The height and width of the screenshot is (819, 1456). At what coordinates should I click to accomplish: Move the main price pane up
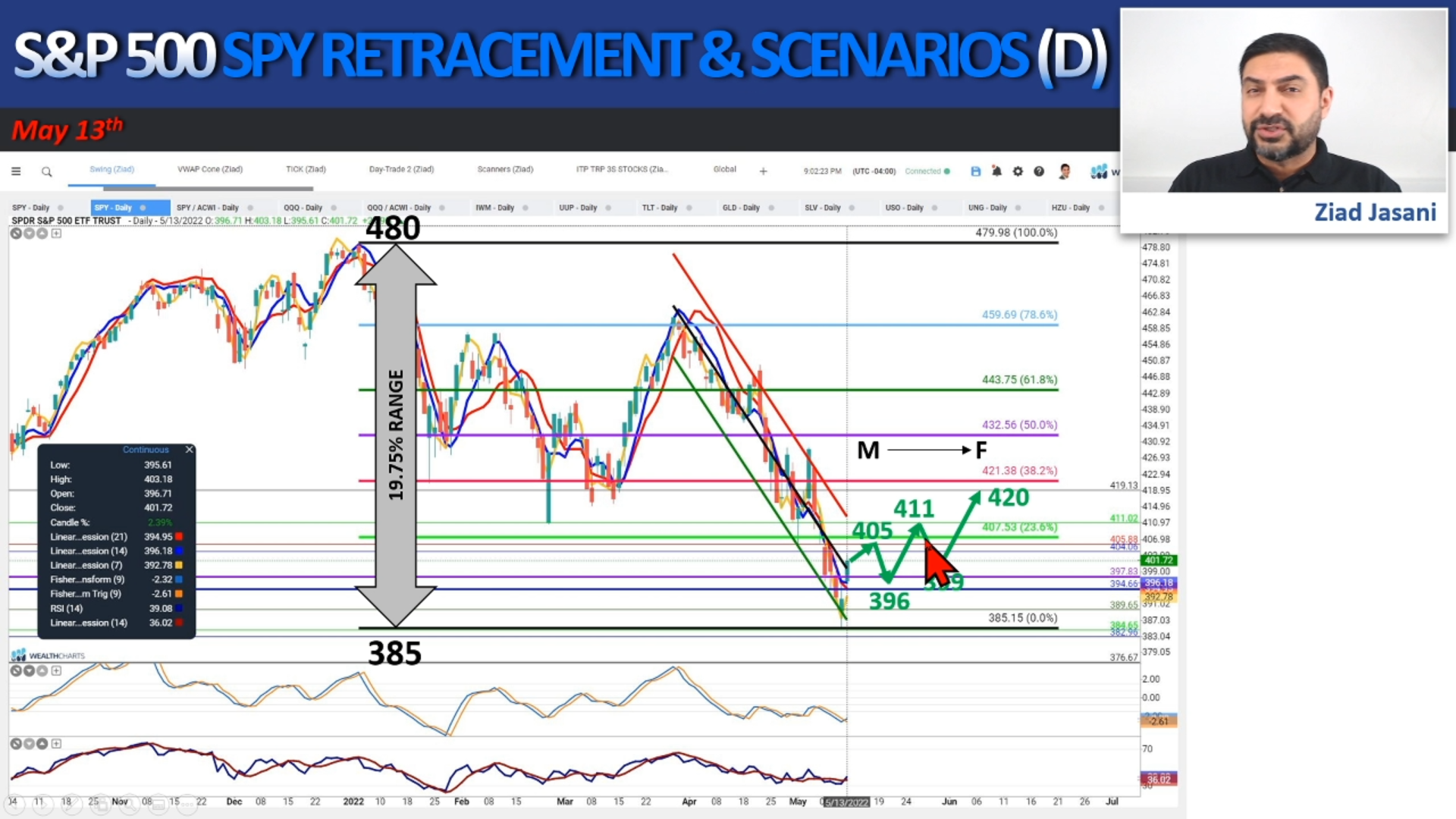pyautogui.click(x=42, y=234)
